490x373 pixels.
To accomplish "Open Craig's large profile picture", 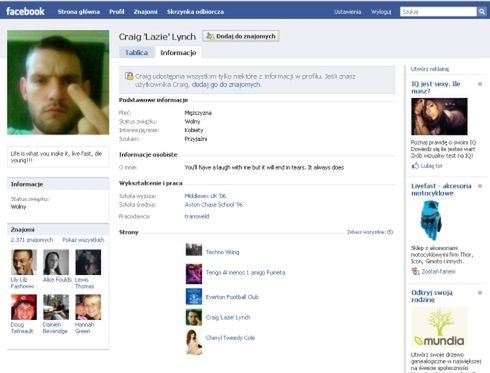I will [58, 82].
